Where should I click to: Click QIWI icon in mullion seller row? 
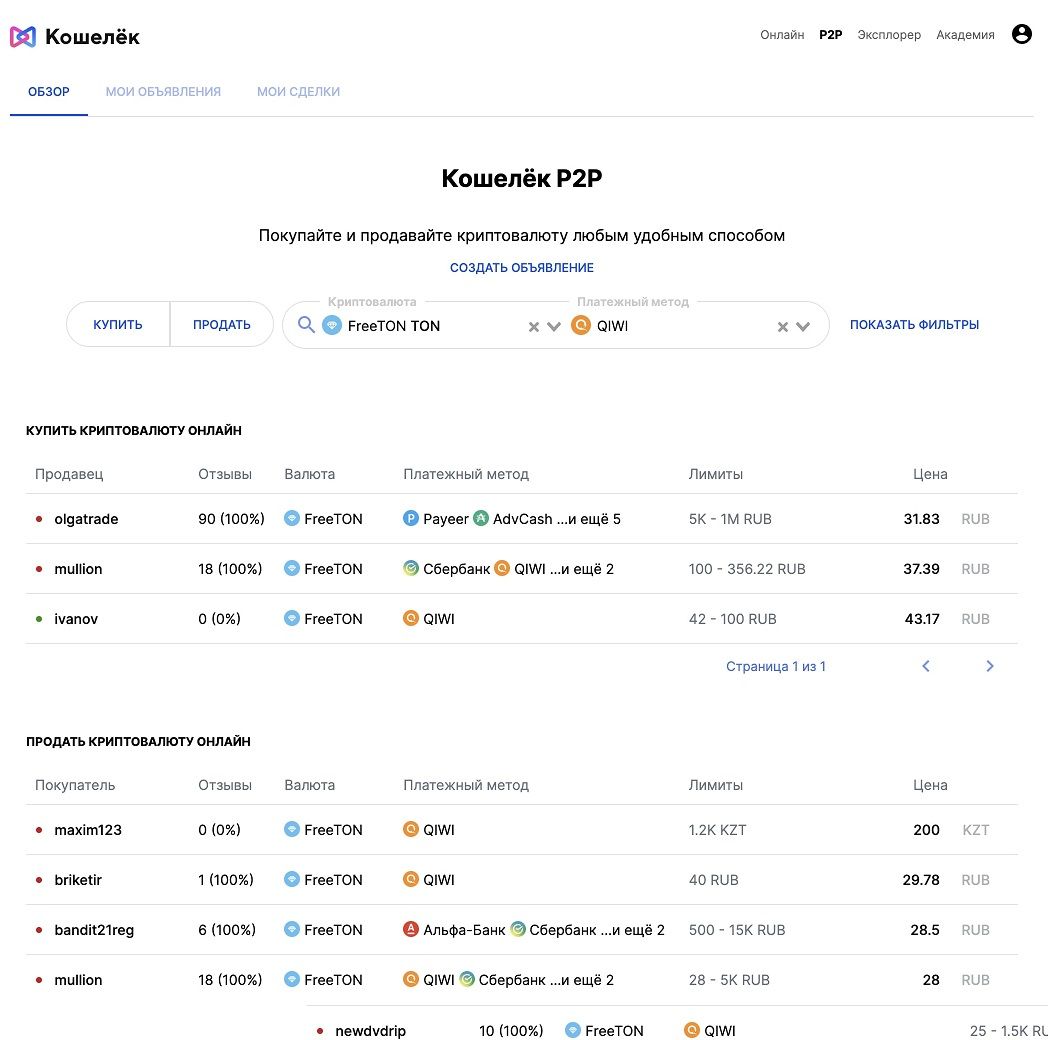502,568
